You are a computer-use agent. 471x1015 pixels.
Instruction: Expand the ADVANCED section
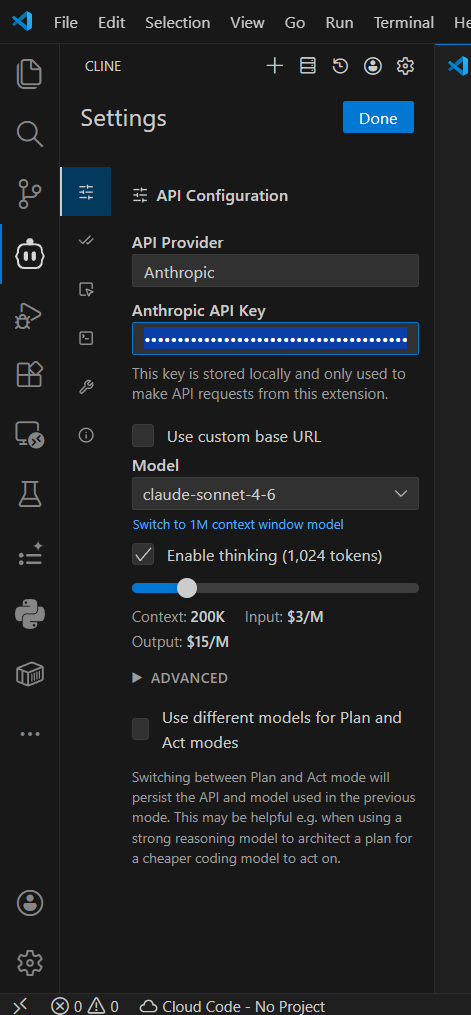pyautogui.click(x=180, y=678)
